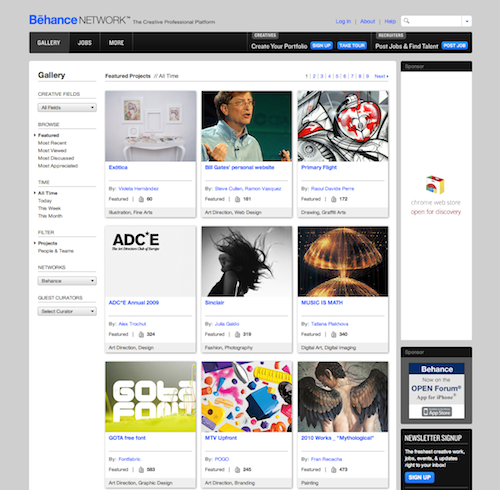This screenshot has height=490, width=500.
Task: Open the Select Curator dropdown
Action: pos(67,311)
